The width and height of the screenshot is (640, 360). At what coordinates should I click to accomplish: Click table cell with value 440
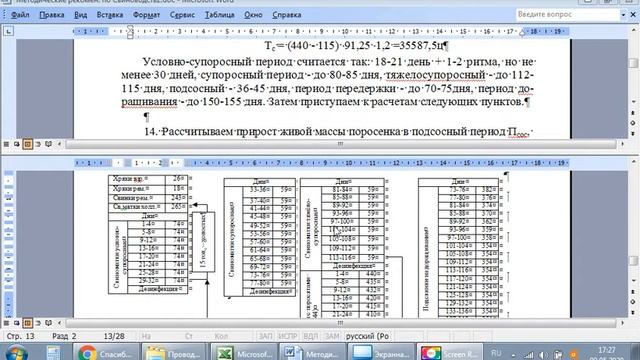point(372,274)
